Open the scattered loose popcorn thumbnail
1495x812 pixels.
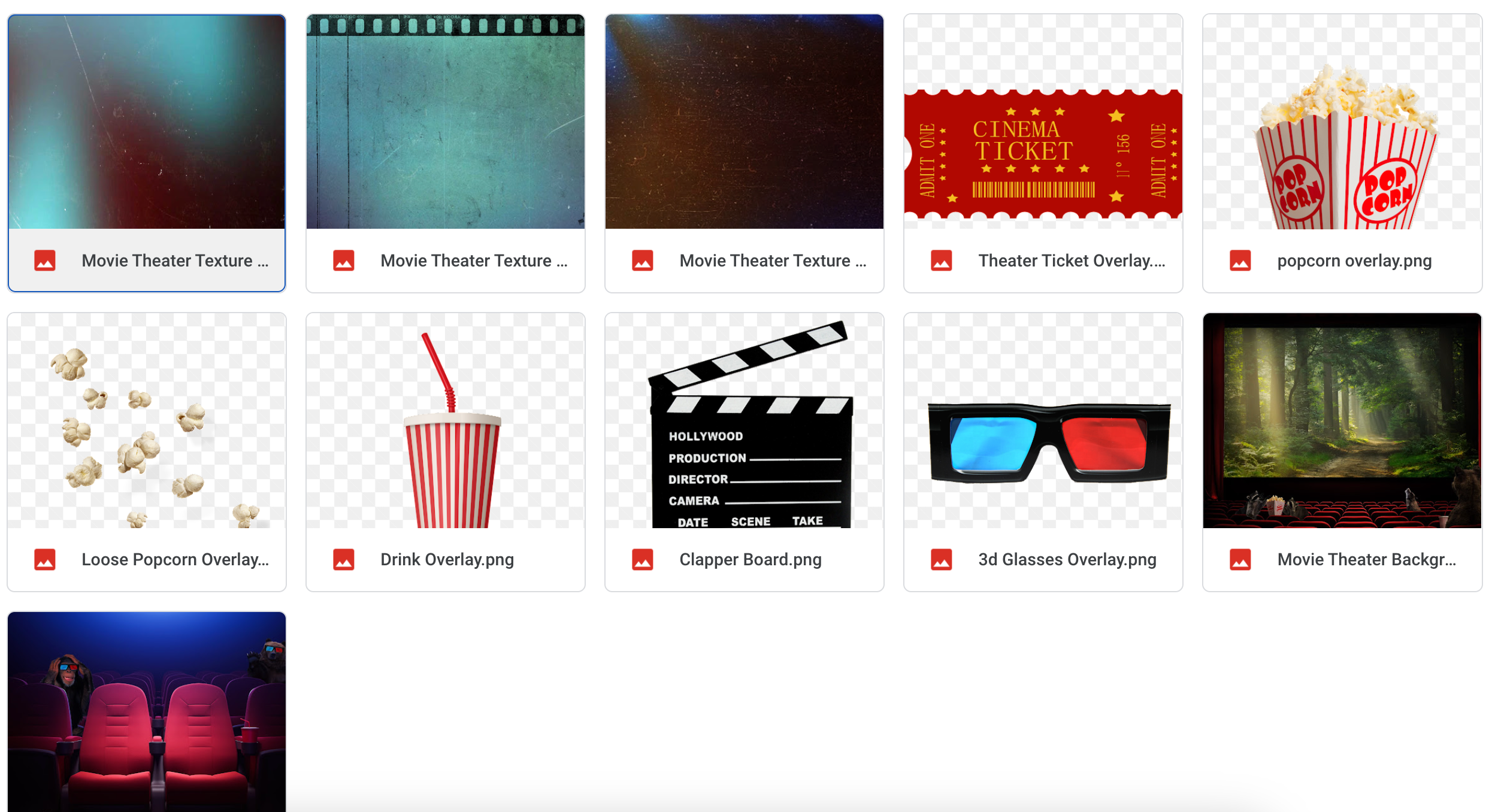[x=147, y=420]
